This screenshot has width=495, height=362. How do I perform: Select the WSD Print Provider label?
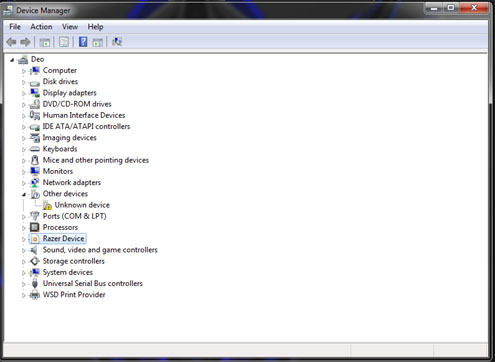pyautogui.click(x=74, y=295)
